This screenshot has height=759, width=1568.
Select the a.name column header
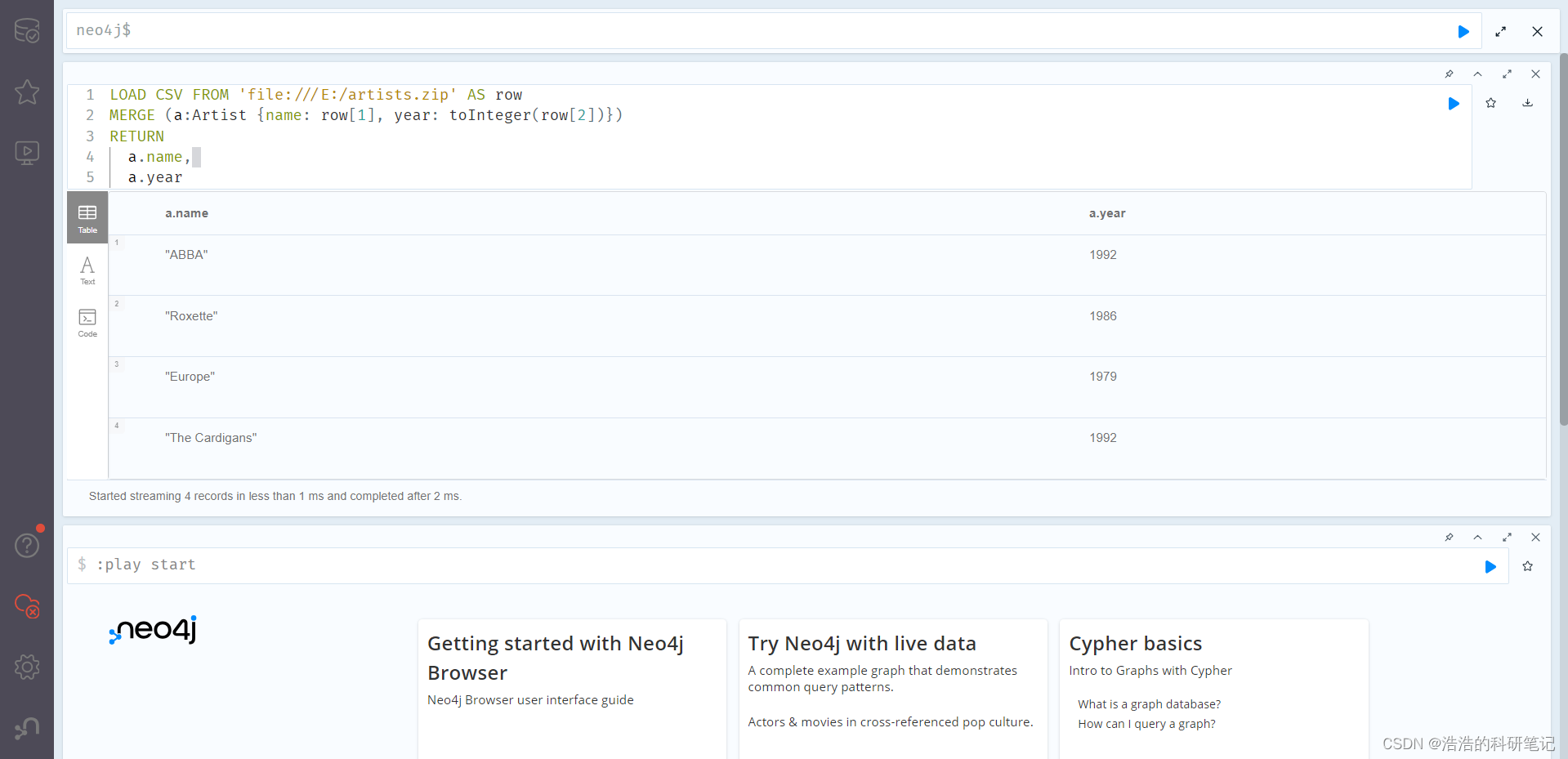[x=186, y=213]
